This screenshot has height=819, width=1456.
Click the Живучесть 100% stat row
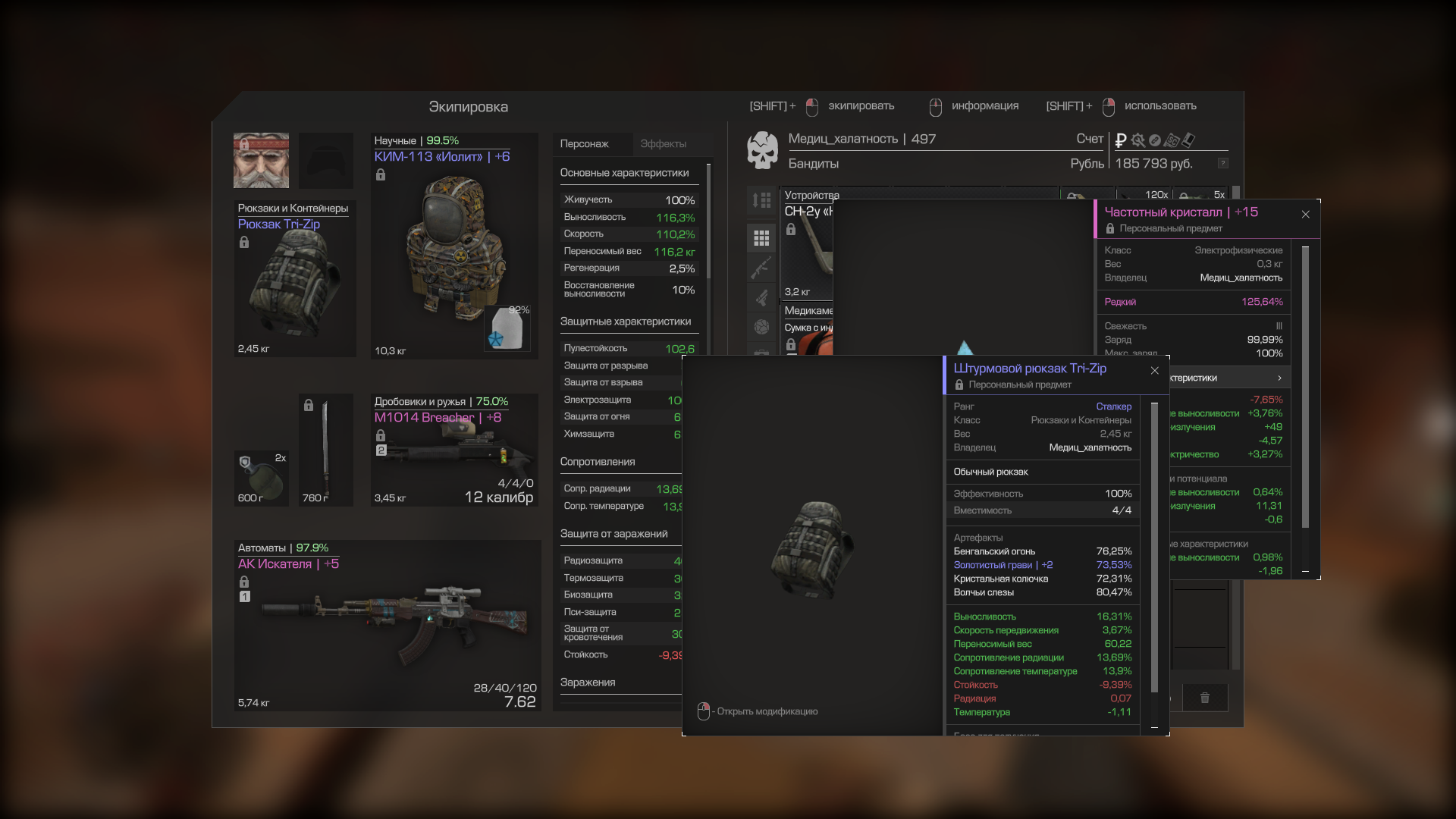point(629,200)
